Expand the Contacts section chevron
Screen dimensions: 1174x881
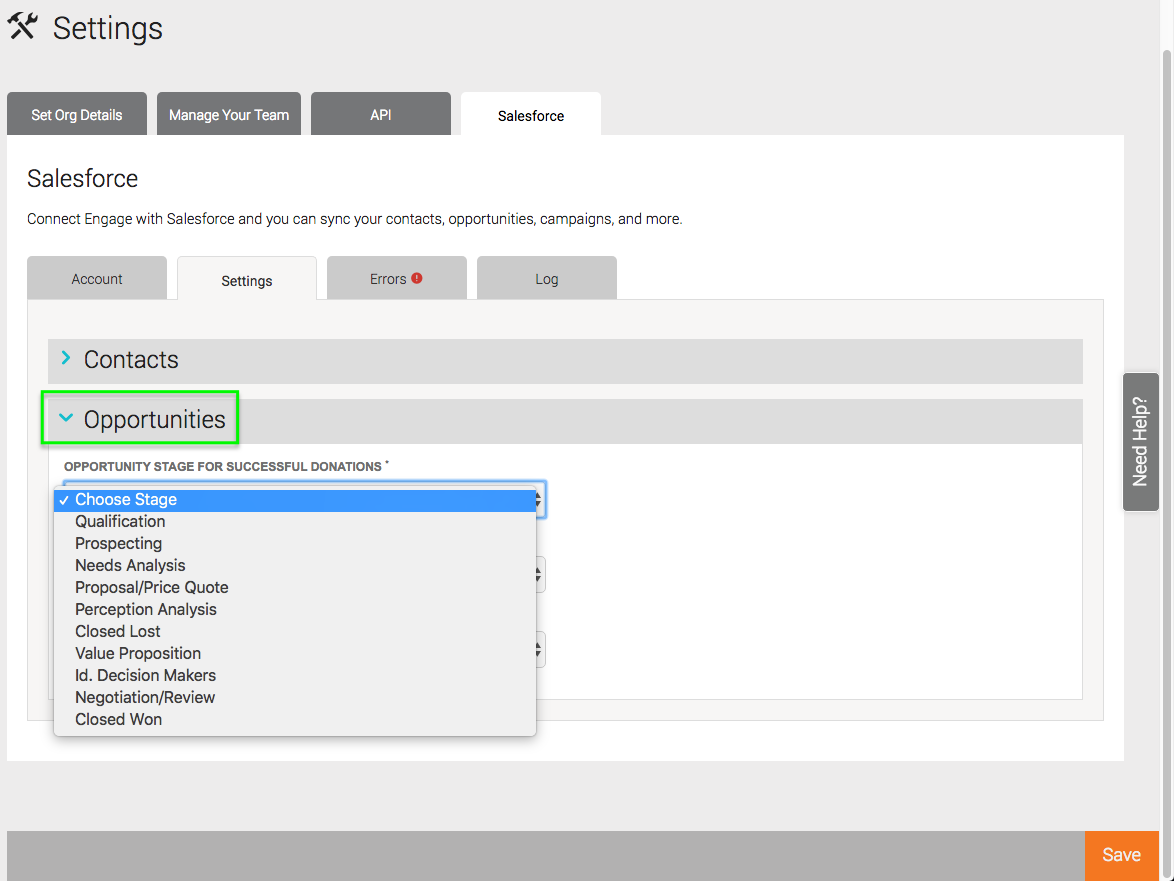66,359
